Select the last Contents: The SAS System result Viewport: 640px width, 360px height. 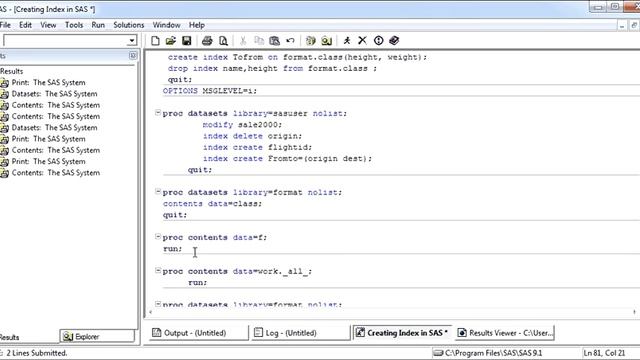56,173
